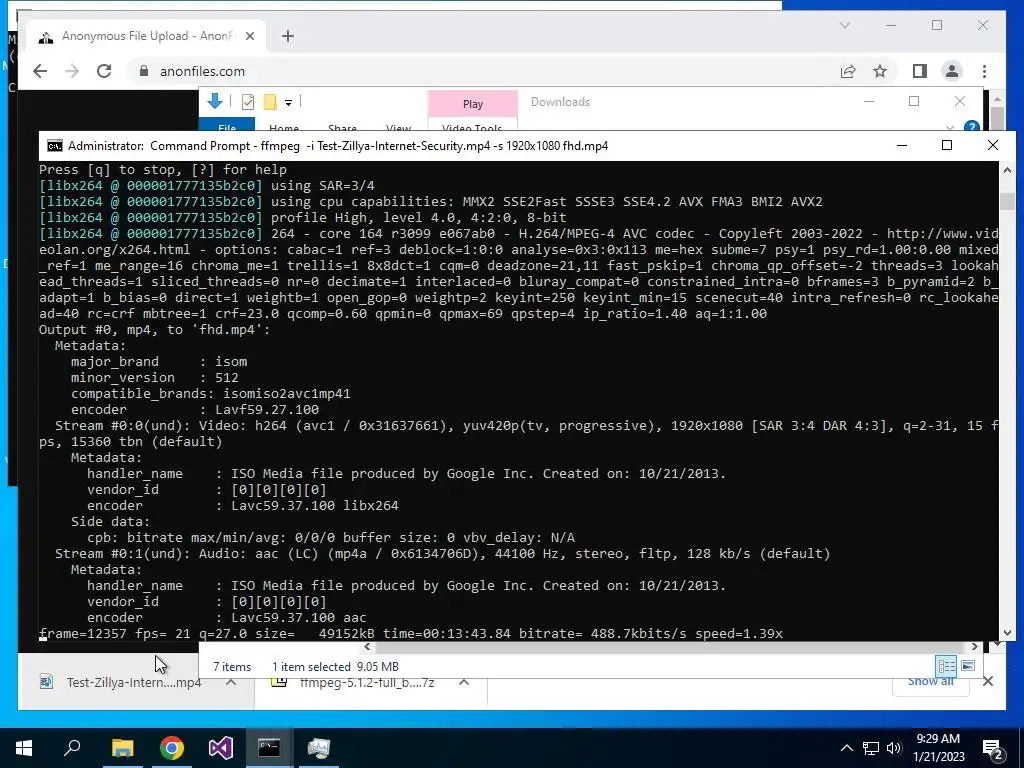Switch Explorer to details view icon
Screen dimensions: 1024x768
click(x=946, y=666)
